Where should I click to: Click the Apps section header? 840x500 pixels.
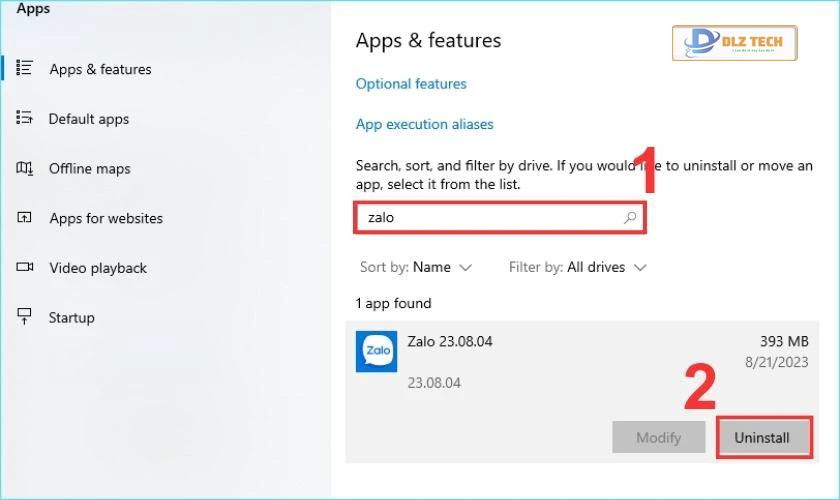33,9
